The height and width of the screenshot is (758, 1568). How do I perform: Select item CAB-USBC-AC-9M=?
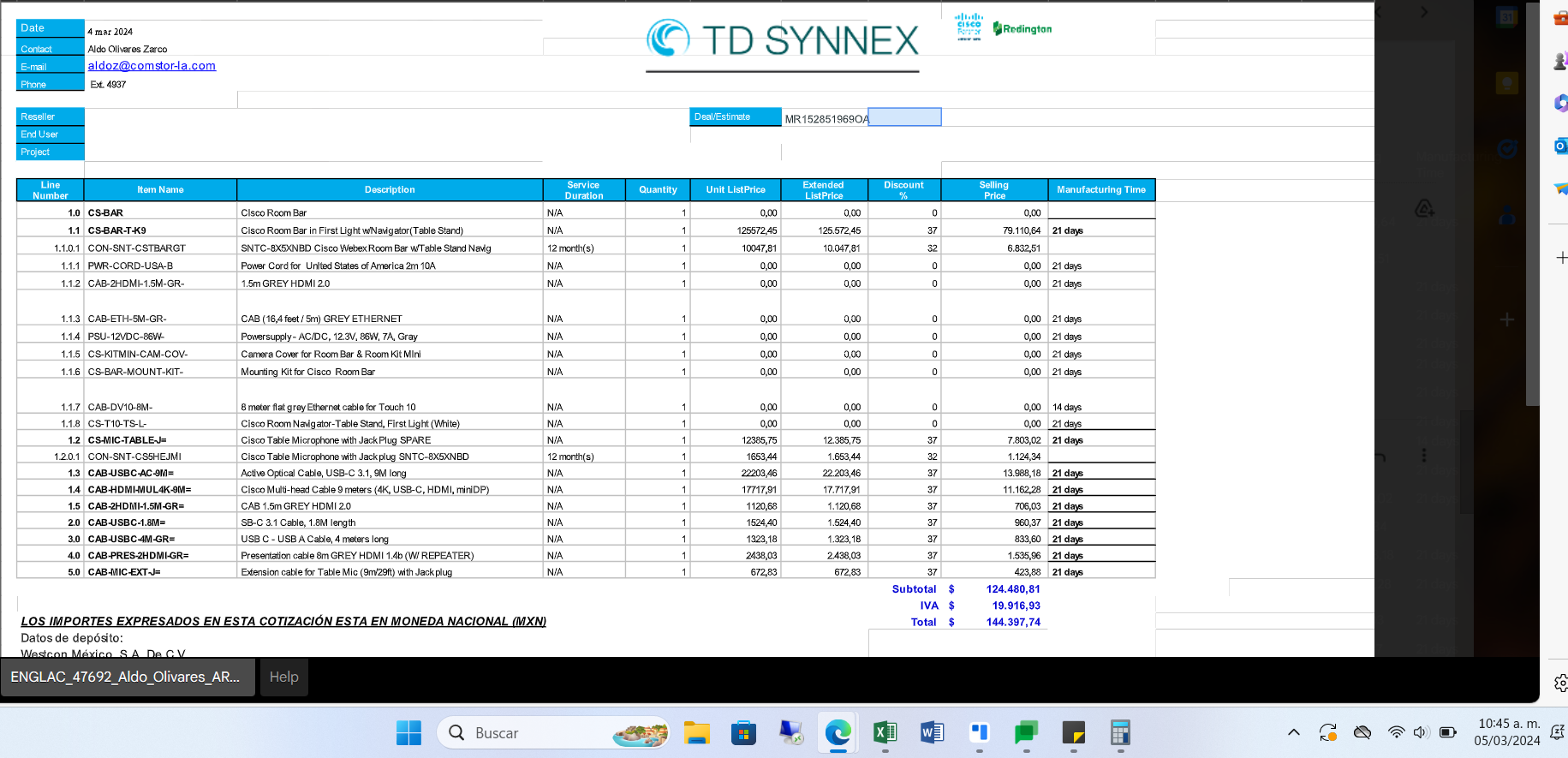[130, 473]
